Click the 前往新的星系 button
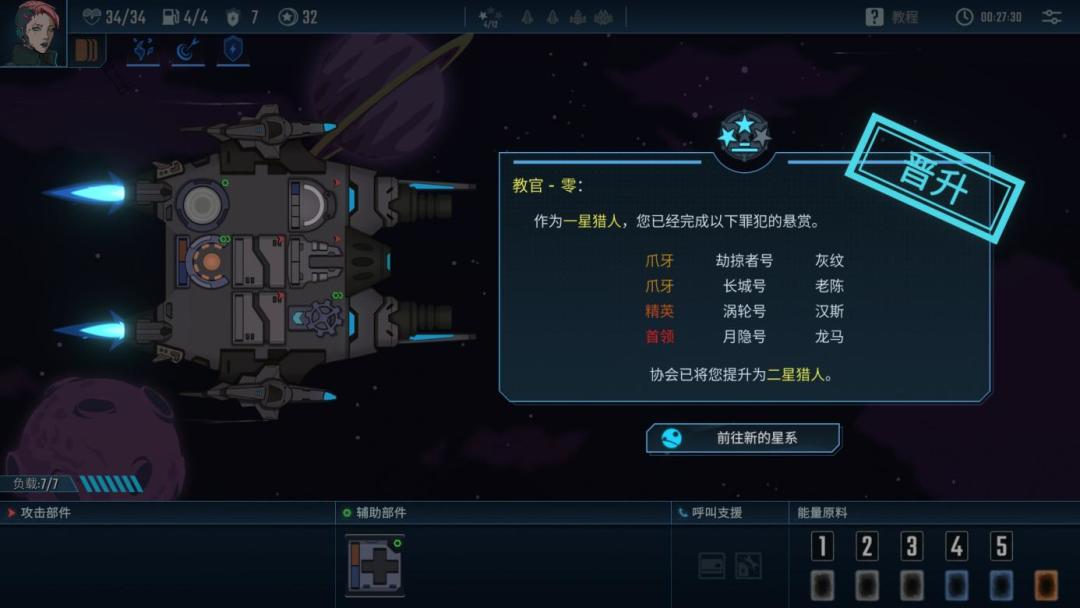Screen dimensions: 1080x608 [742, 438]
